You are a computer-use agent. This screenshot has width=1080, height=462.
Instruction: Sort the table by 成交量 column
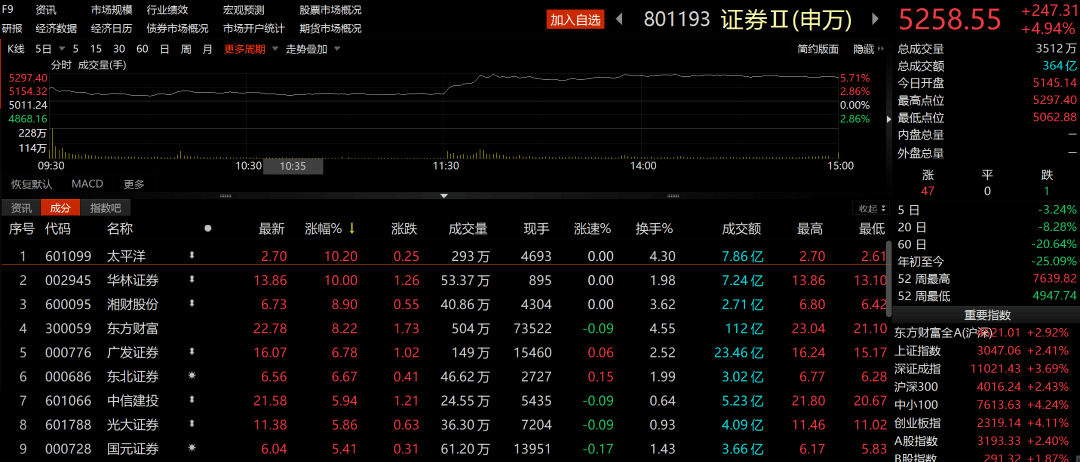pos(468,229)
